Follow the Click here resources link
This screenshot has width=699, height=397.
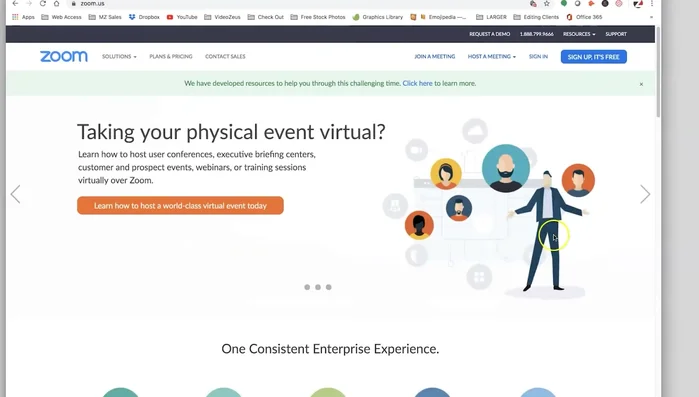[417, 83]
